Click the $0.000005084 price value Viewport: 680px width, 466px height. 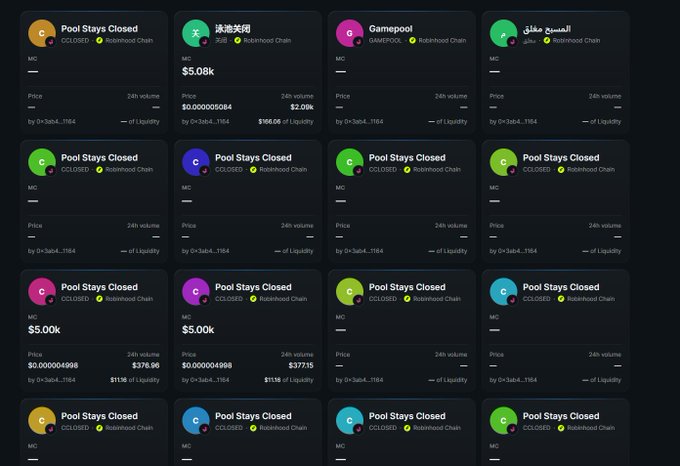click(x=207, y=107)
